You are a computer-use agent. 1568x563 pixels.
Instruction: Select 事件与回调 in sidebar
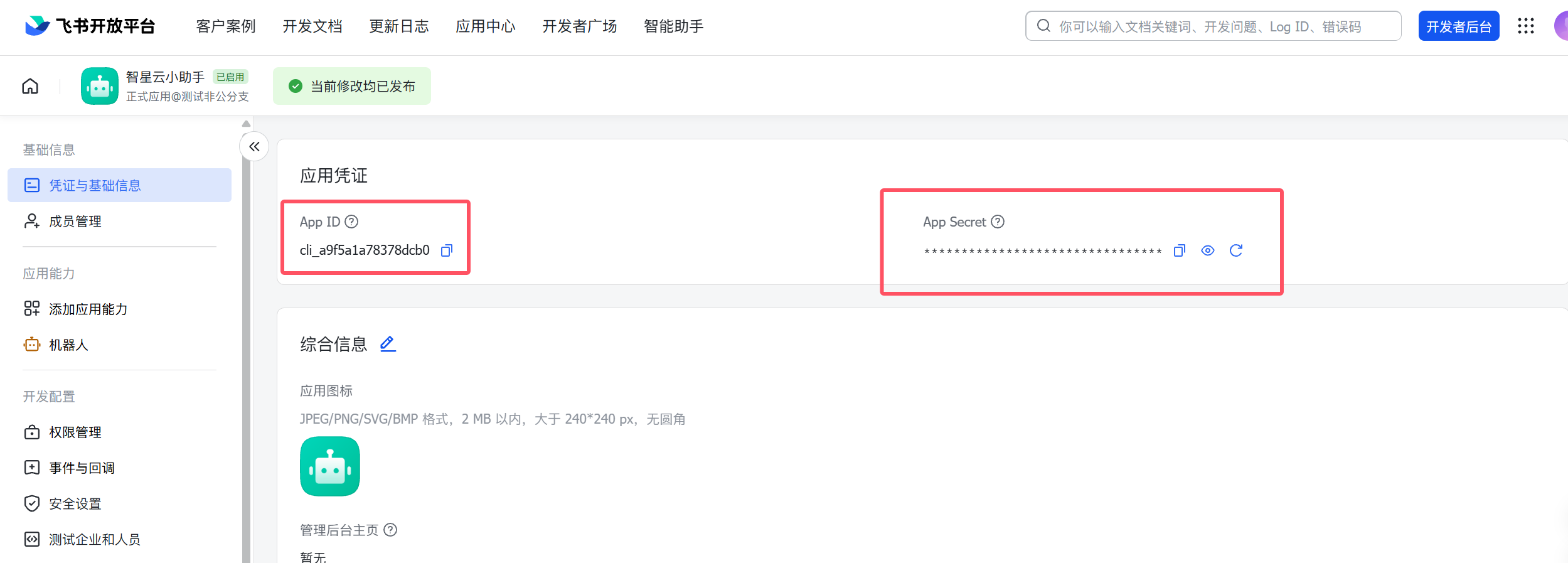tap(82, 468)
